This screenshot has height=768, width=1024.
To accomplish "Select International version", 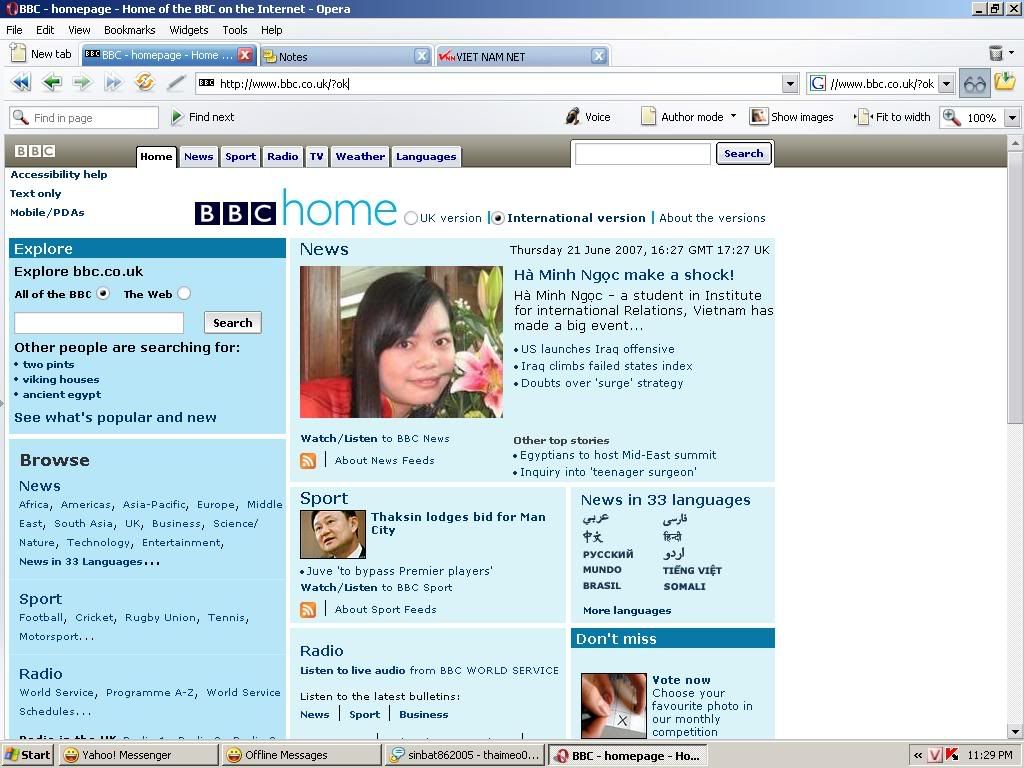I will click(x=497, y=217).
